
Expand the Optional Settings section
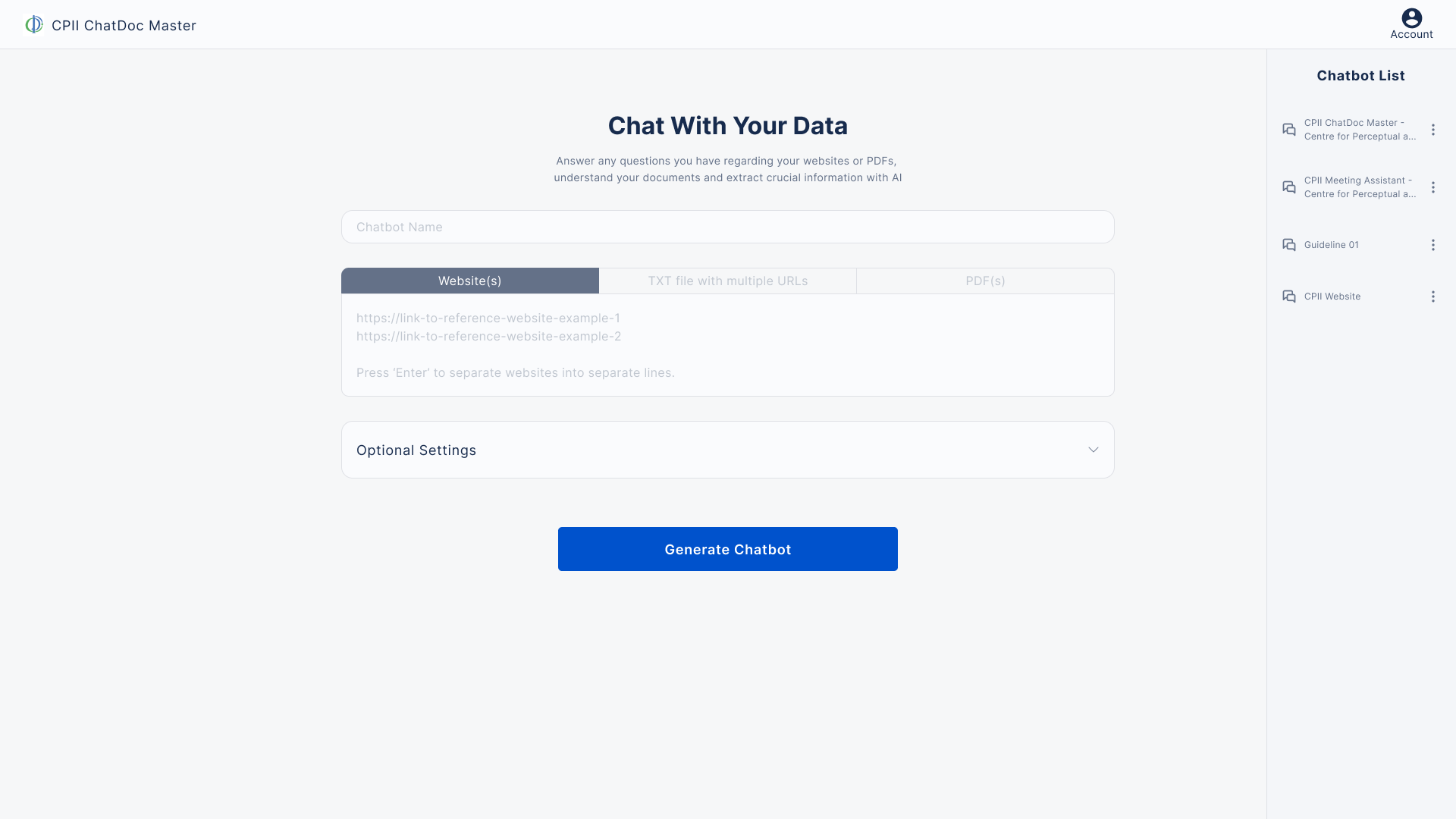click(1094, 449)
